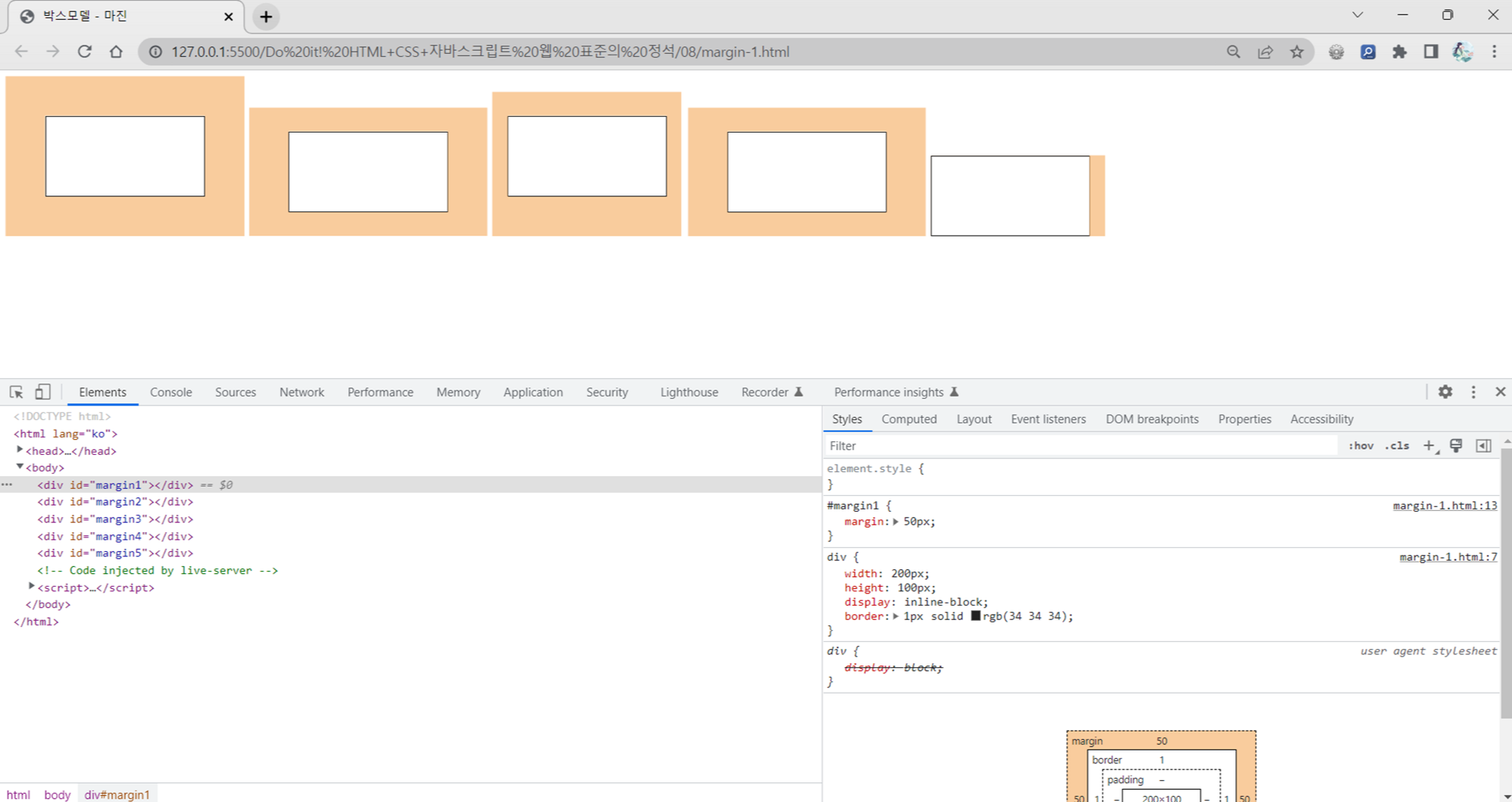This screenshot has height=802, width=1512.
Task: Open a new browser tab
Action: click(x=266, y=17)
